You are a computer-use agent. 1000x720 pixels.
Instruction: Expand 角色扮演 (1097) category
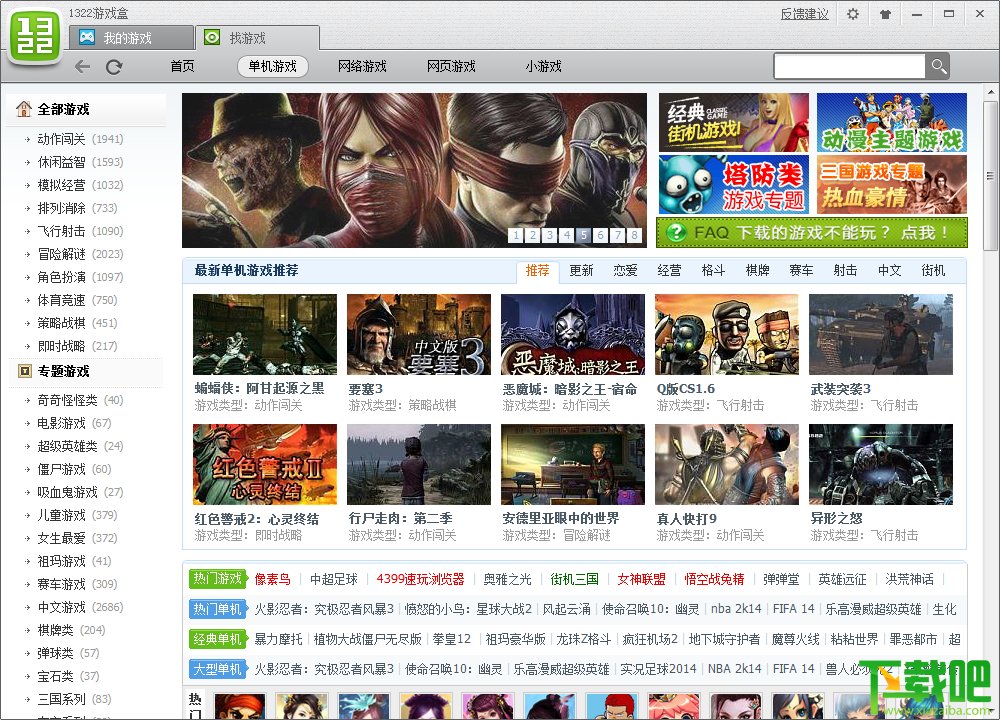80,277
